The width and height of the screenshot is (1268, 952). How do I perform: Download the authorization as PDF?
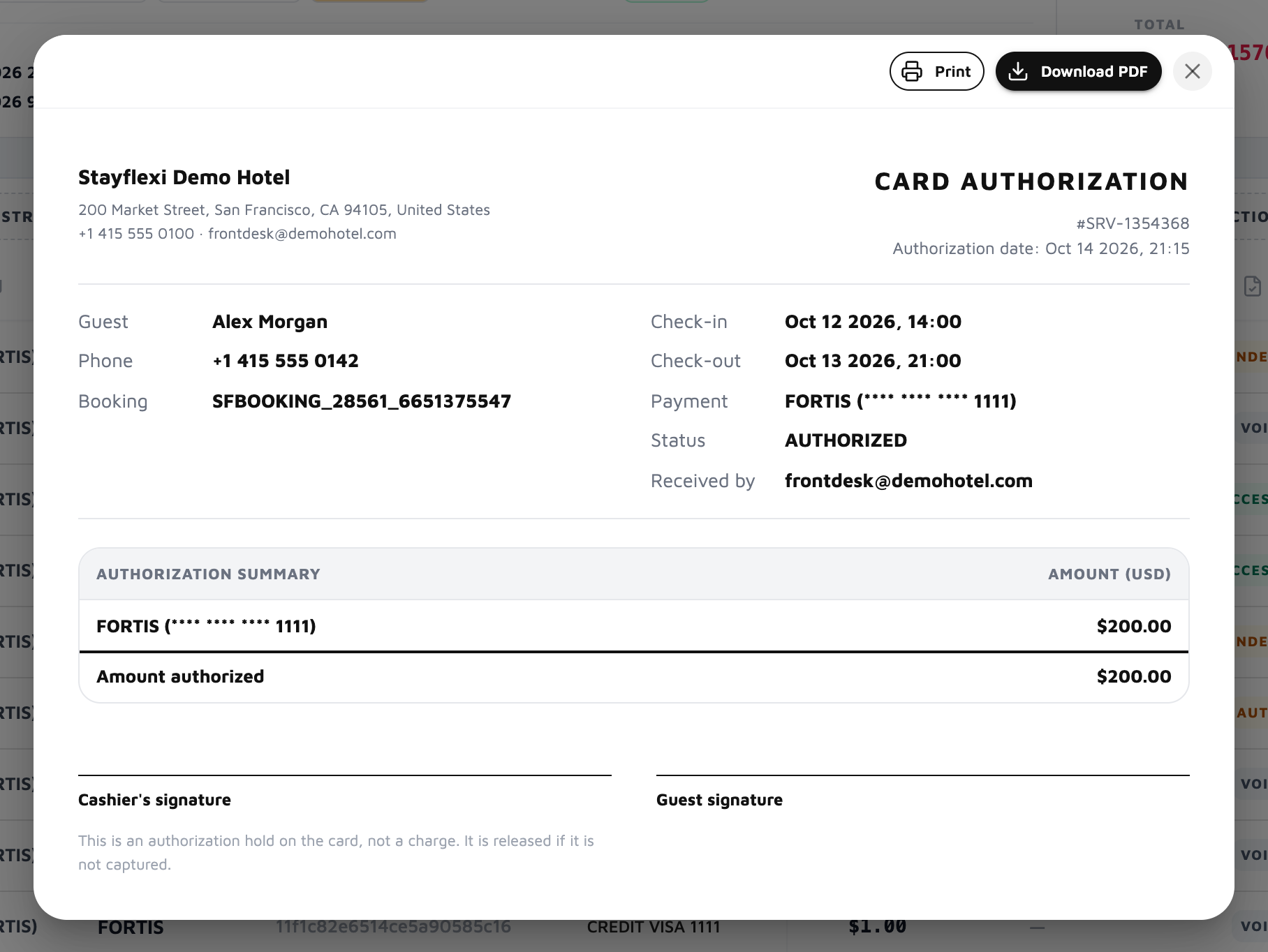[x=1078, y=71]
